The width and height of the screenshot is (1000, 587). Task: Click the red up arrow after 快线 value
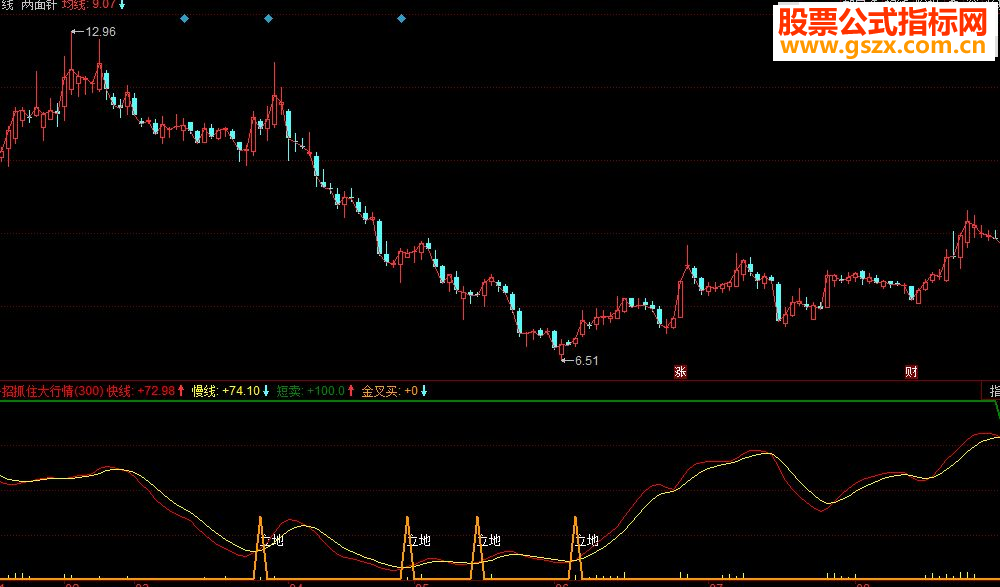point(181,391)
